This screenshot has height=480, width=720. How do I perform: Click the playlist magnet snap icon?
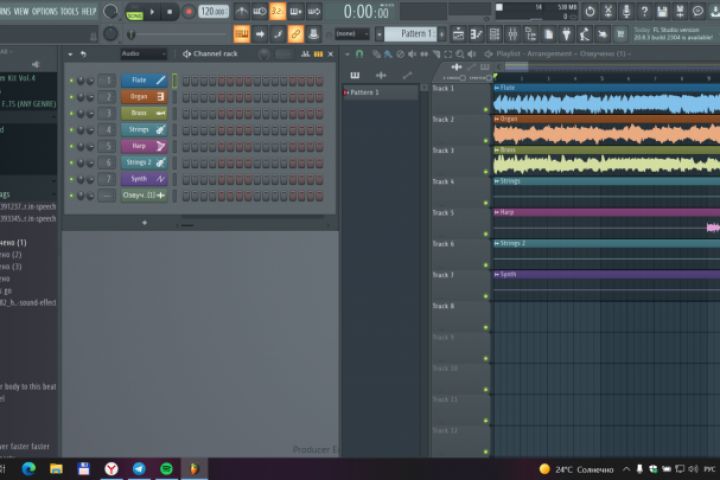coord(359,54)
